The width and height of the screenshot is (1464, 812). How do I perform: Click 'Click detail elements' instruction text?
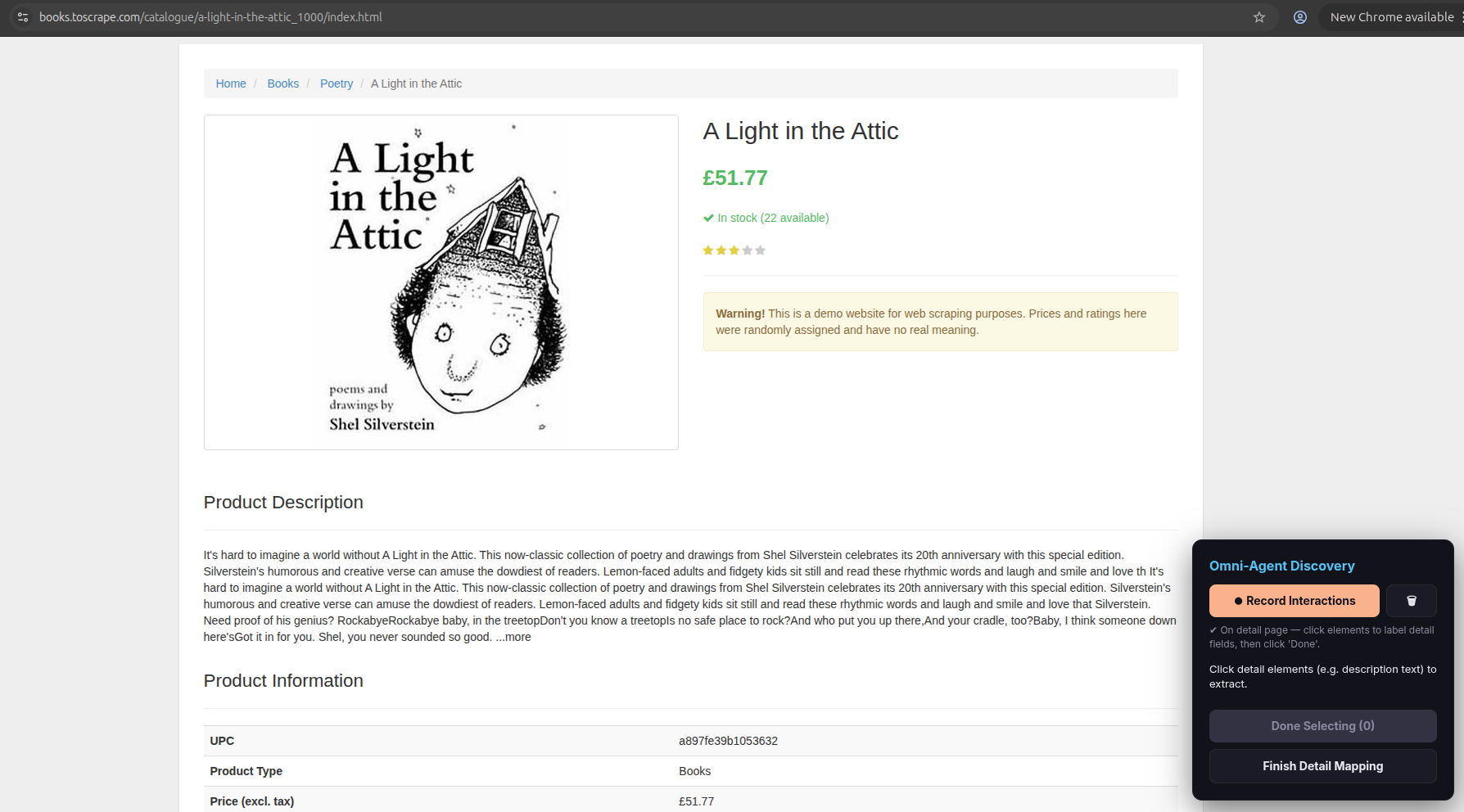point(1323,676)
